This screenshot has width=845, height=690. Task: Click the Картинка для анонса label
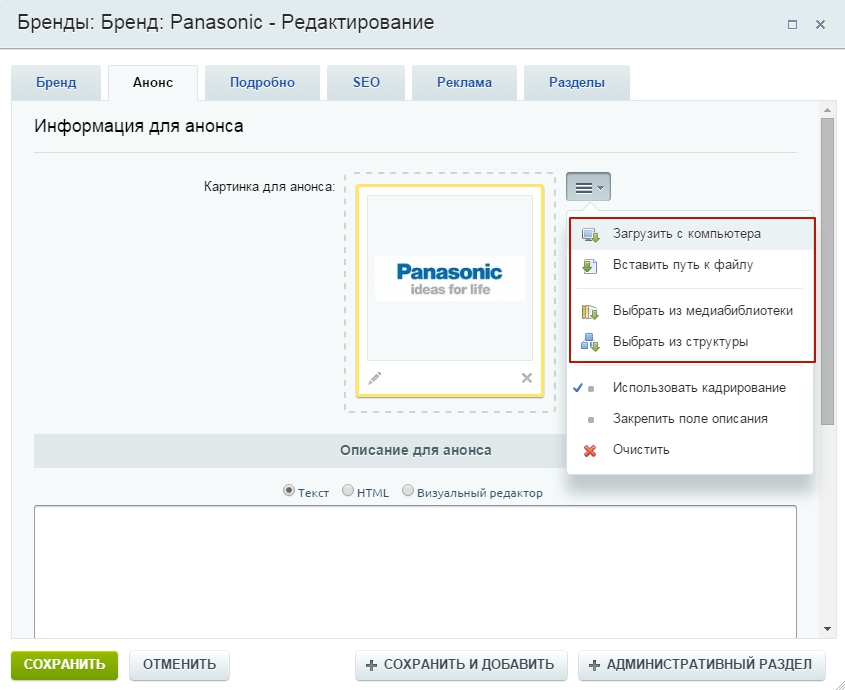269,187
